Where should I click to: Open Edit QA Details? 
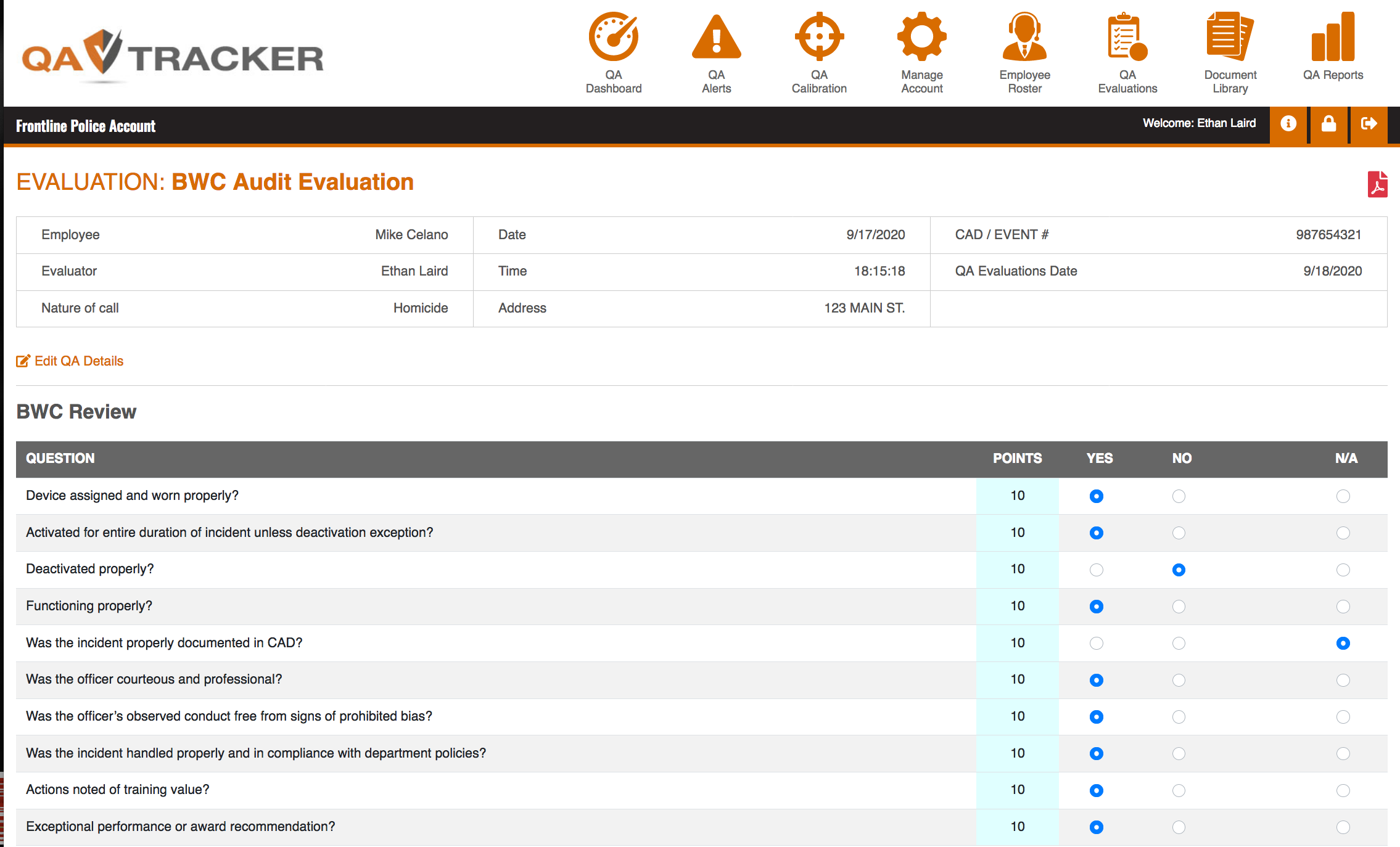click(70, 361)
